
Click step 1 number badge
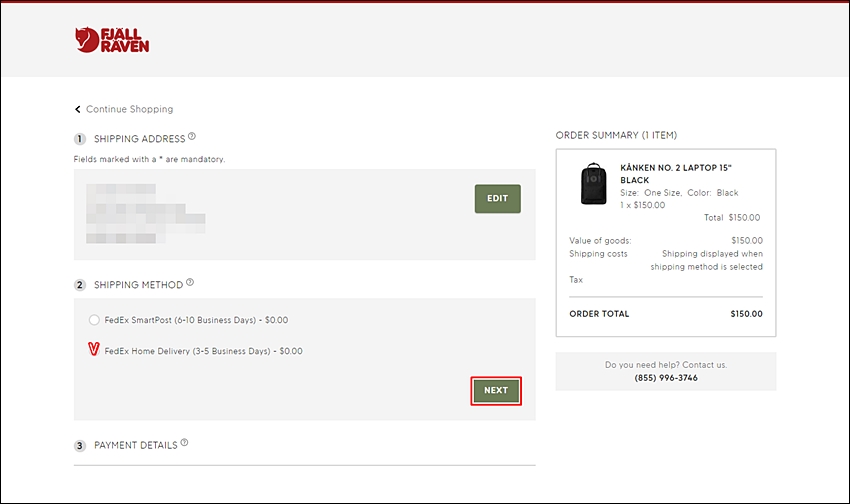(x=80, y=139)
